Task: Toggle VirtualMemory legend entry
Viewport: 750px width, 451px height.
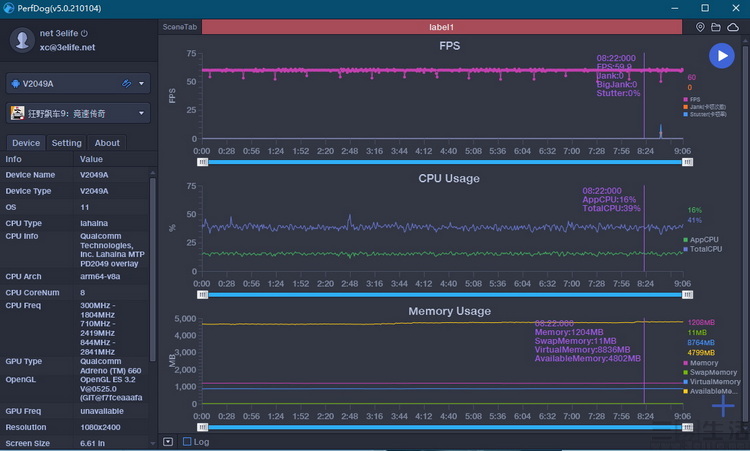Action: [x=712, y=382]
